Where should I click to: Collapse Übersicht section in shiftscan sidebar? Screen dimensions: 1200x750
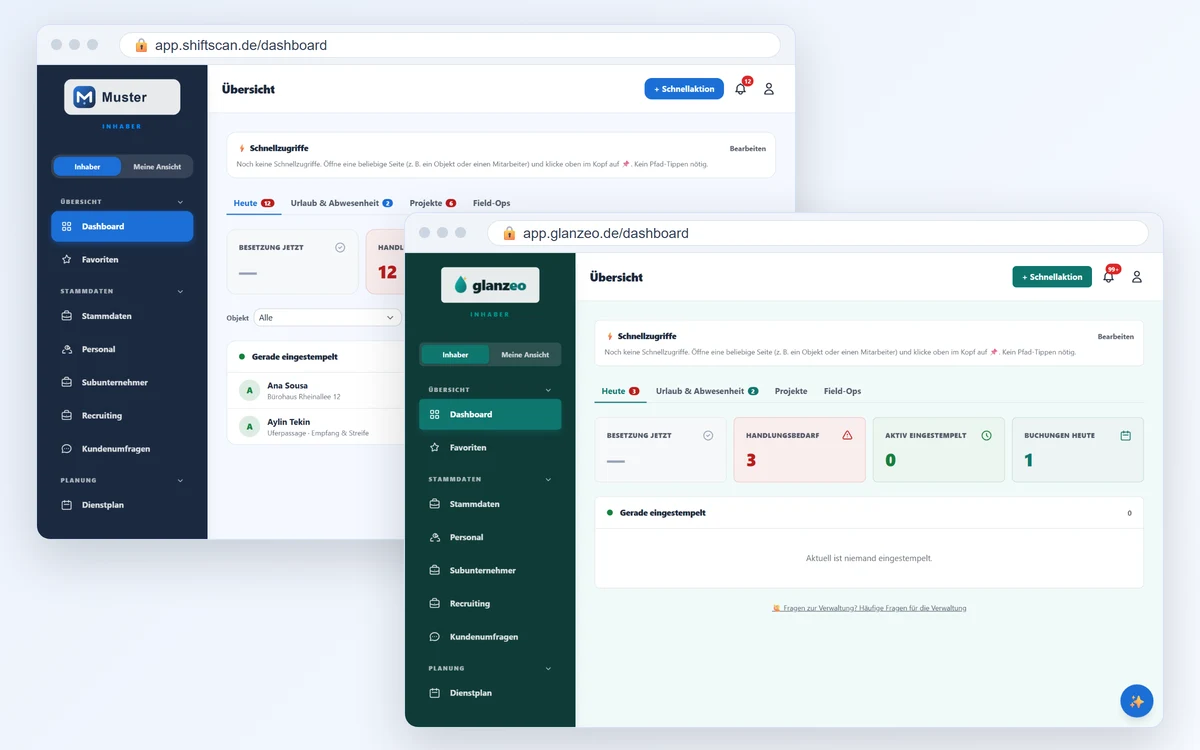point(180,201)
